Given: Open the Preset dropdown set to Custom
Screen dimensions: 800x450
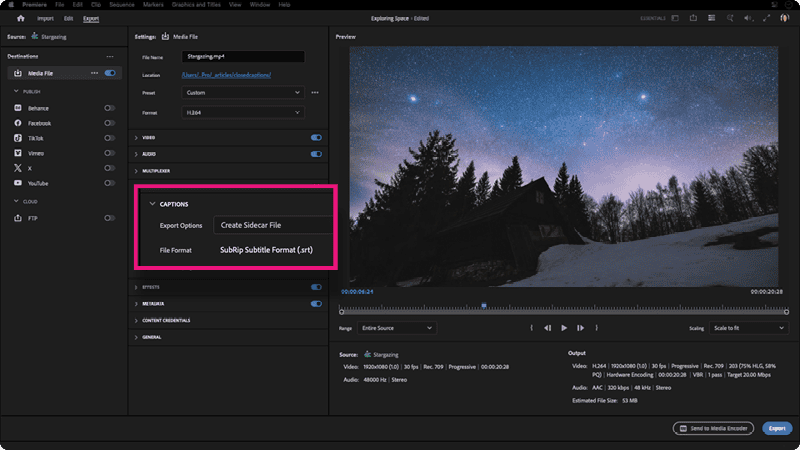Looking at the screenshot, I should 243,93.
